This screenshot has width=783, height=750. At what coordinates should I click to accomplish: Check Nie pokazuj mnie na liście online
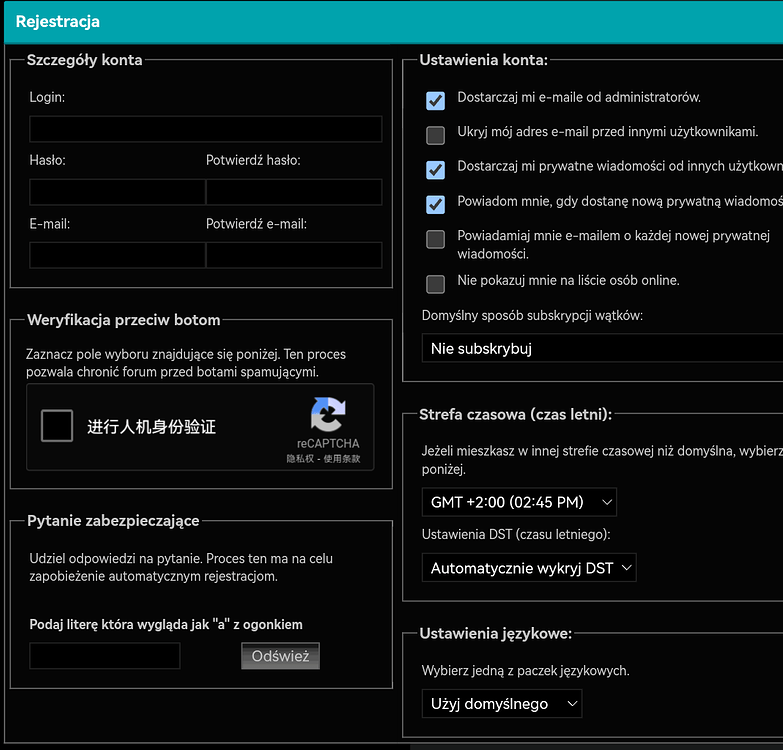pyautogui.click(x=435, y=284)
